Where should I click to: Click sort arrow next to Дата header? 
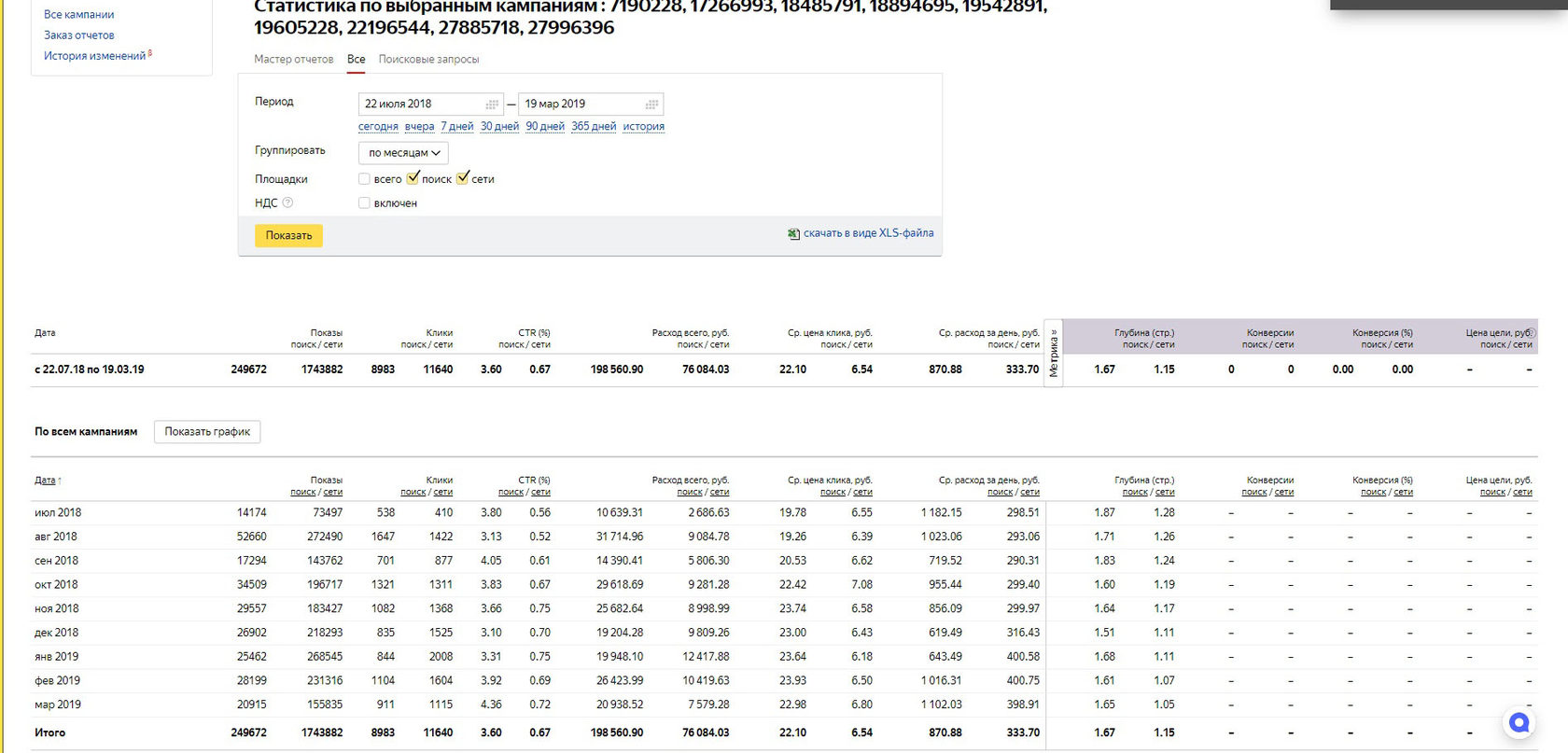pyautogui.click(x=60, y=481)
